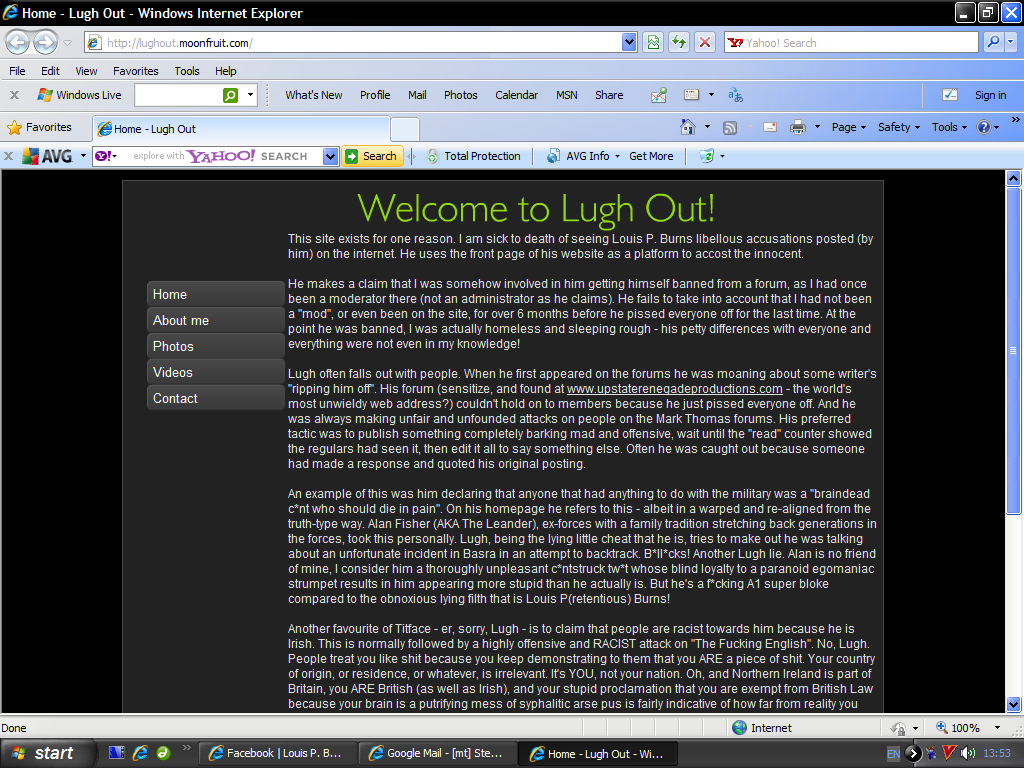Click the Favorites star button

click(x=40, y=127)
